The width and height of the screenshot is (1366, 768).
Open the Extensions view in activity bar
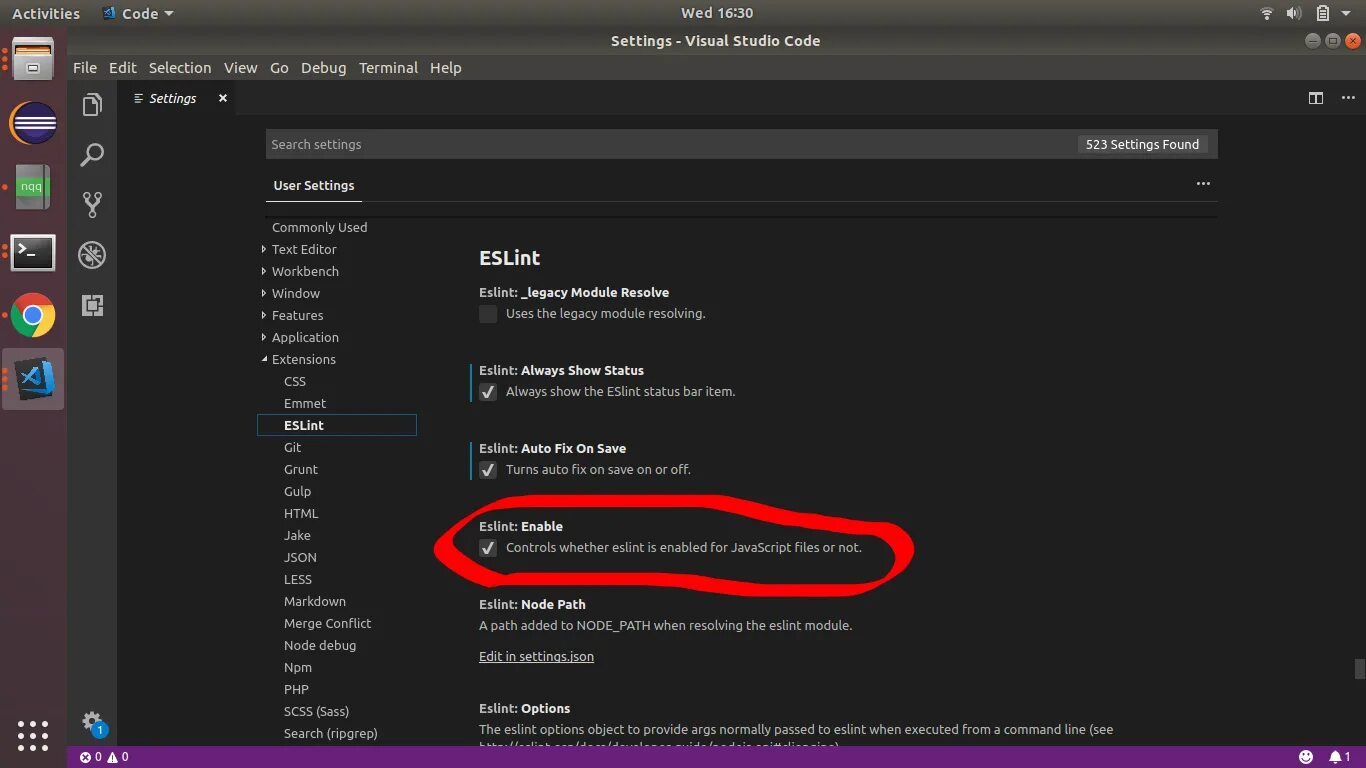coord(92,305)
